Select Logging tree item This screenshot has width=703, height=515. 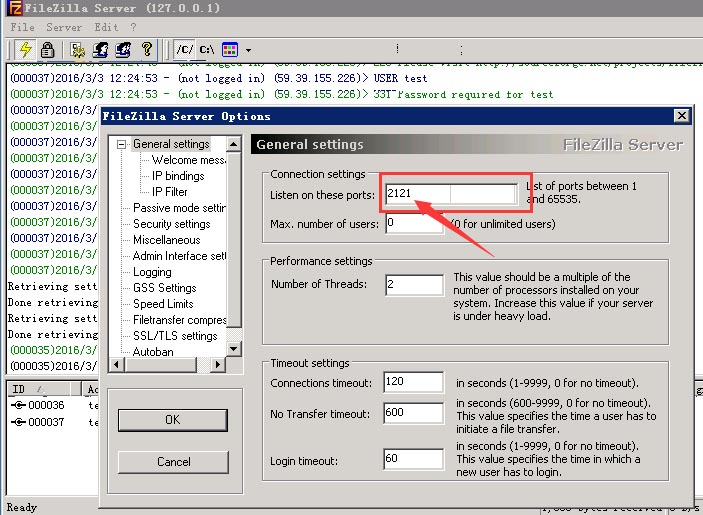coord(152,272)
